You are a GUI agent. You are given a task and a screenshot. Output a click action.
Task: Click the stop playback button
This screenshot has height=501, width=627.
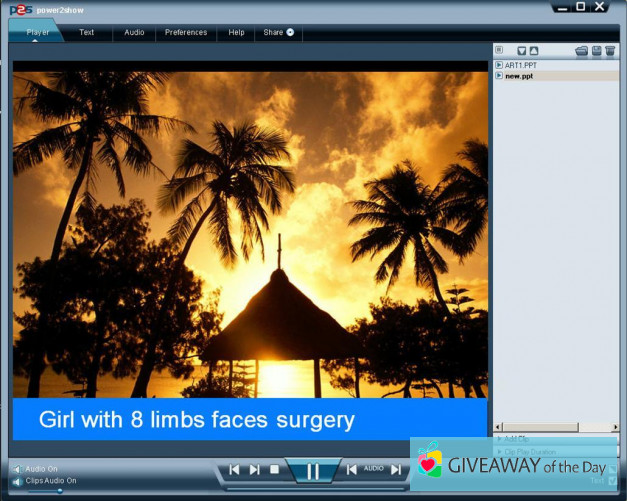click(274, 469)
